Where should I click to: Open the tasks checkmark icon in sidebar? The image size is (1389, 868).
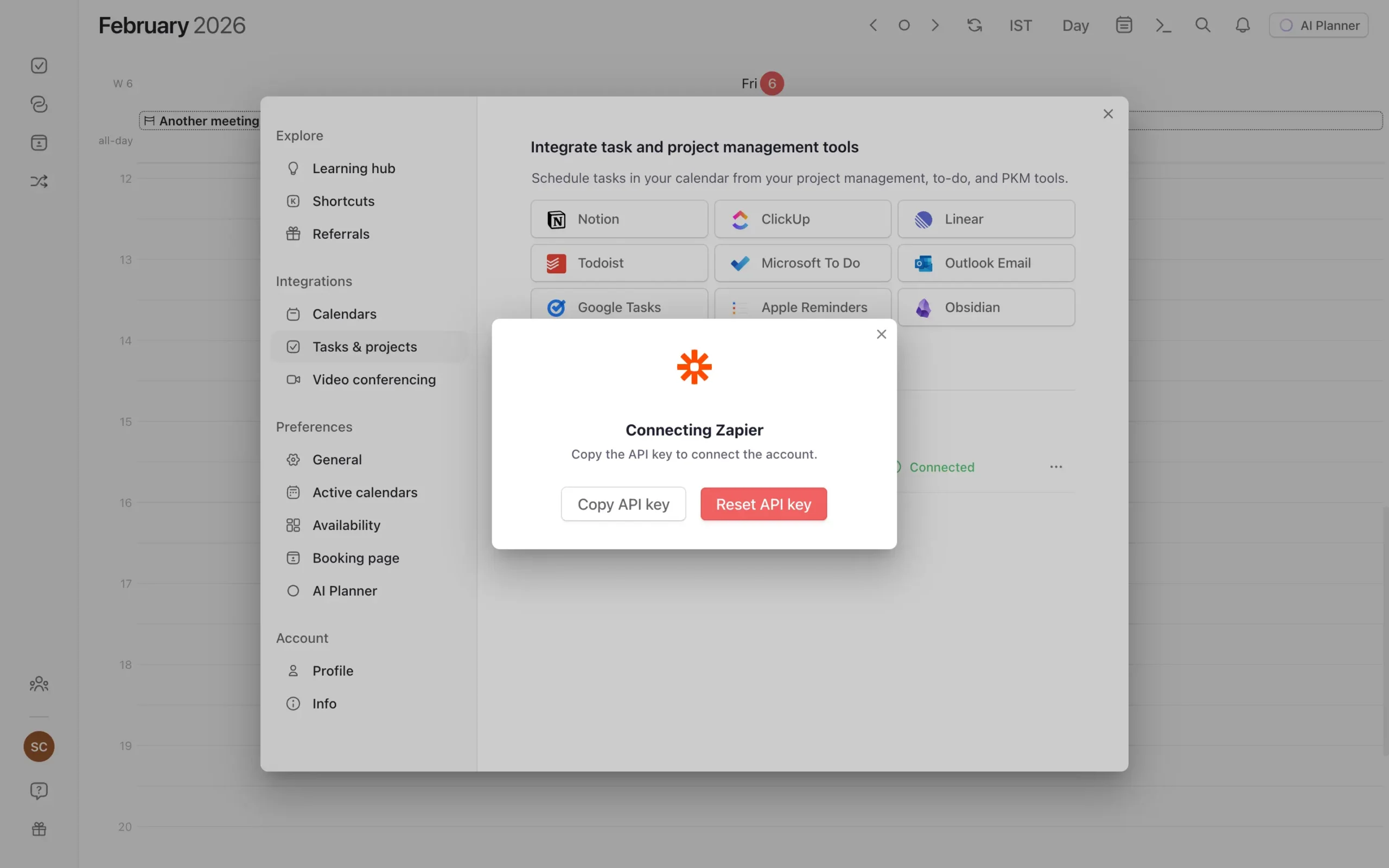pos(38,65)
